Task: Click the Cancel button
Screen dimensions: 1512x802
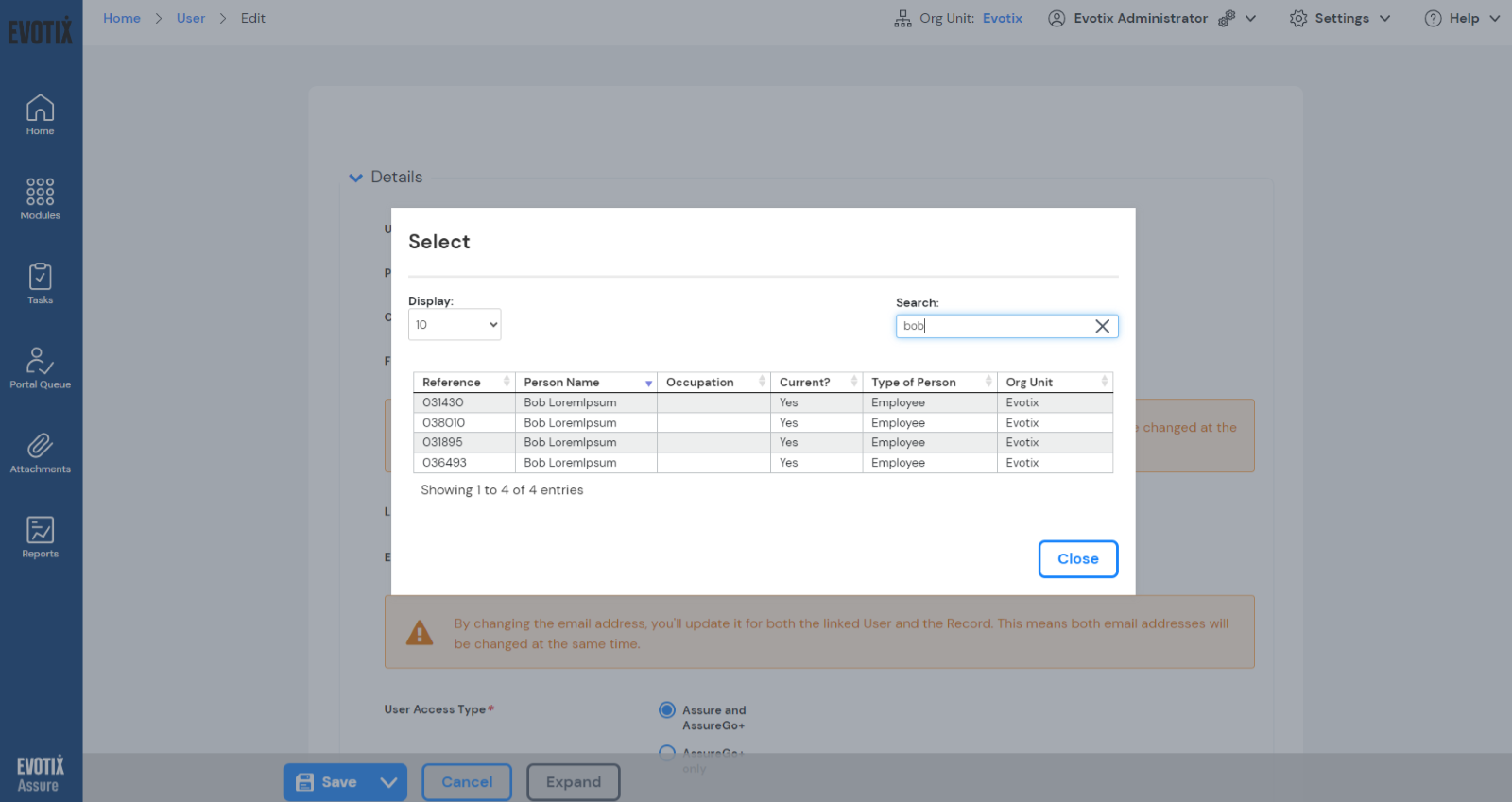Action: tap(467, 782)
